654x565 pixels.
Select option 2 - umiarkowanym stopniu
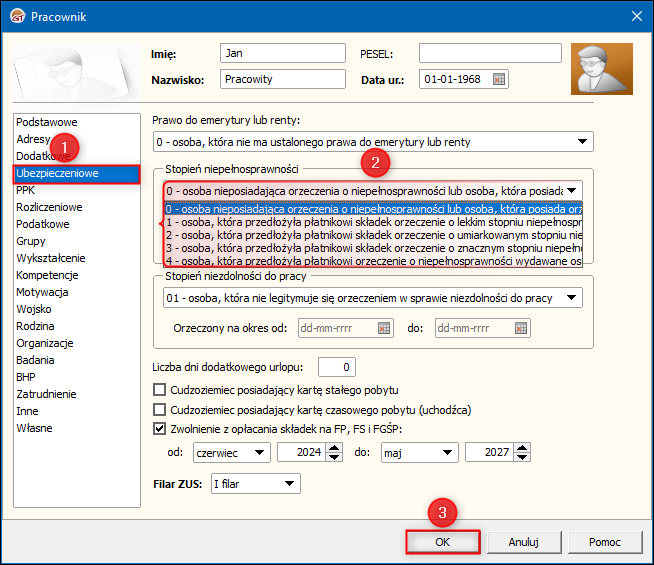[x=373, y=235]
